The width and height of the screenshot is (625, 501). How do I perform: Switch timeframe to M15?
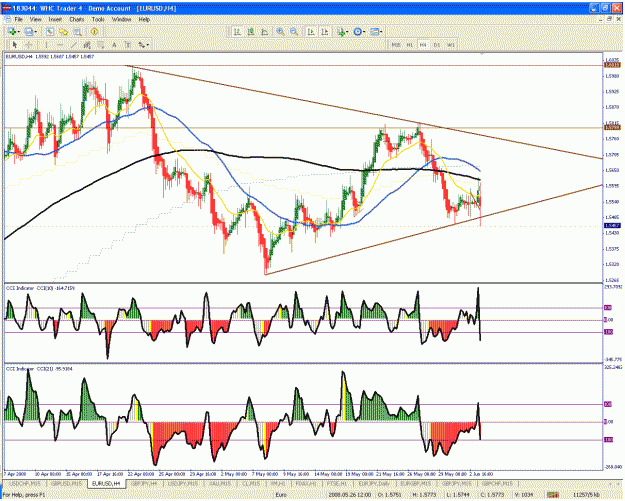(x=396, y=45)
